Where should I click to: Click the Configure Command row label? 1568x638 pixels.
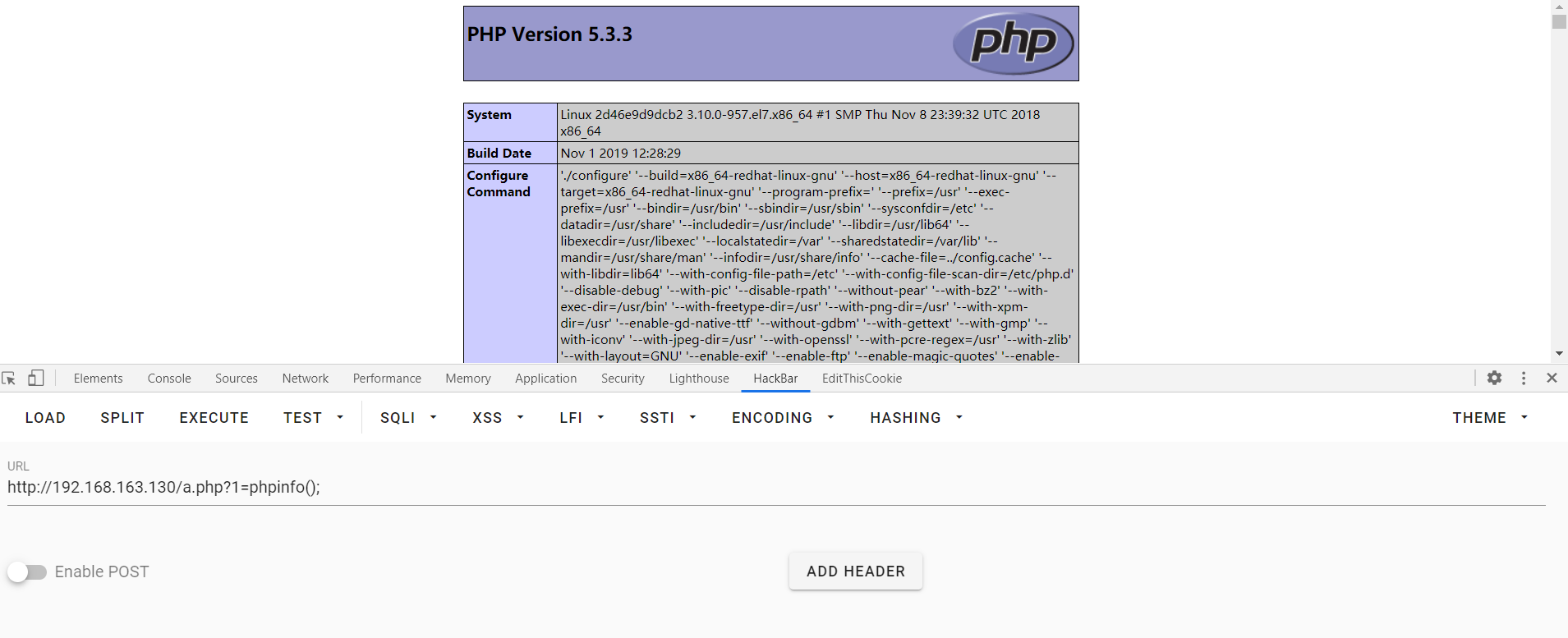[499, 183]
